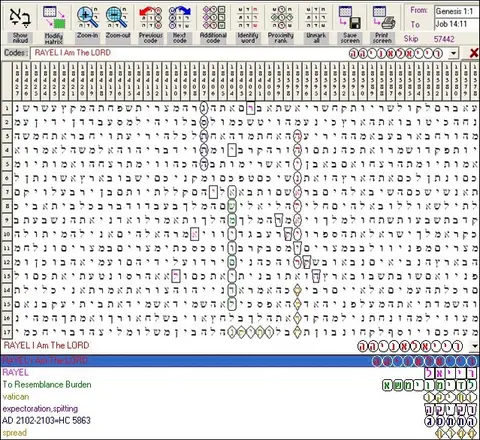Click the Hebrew letters beside the RAYEL entry
The height and width of the screenshot is (440, 480).
[x=451, y=373]
